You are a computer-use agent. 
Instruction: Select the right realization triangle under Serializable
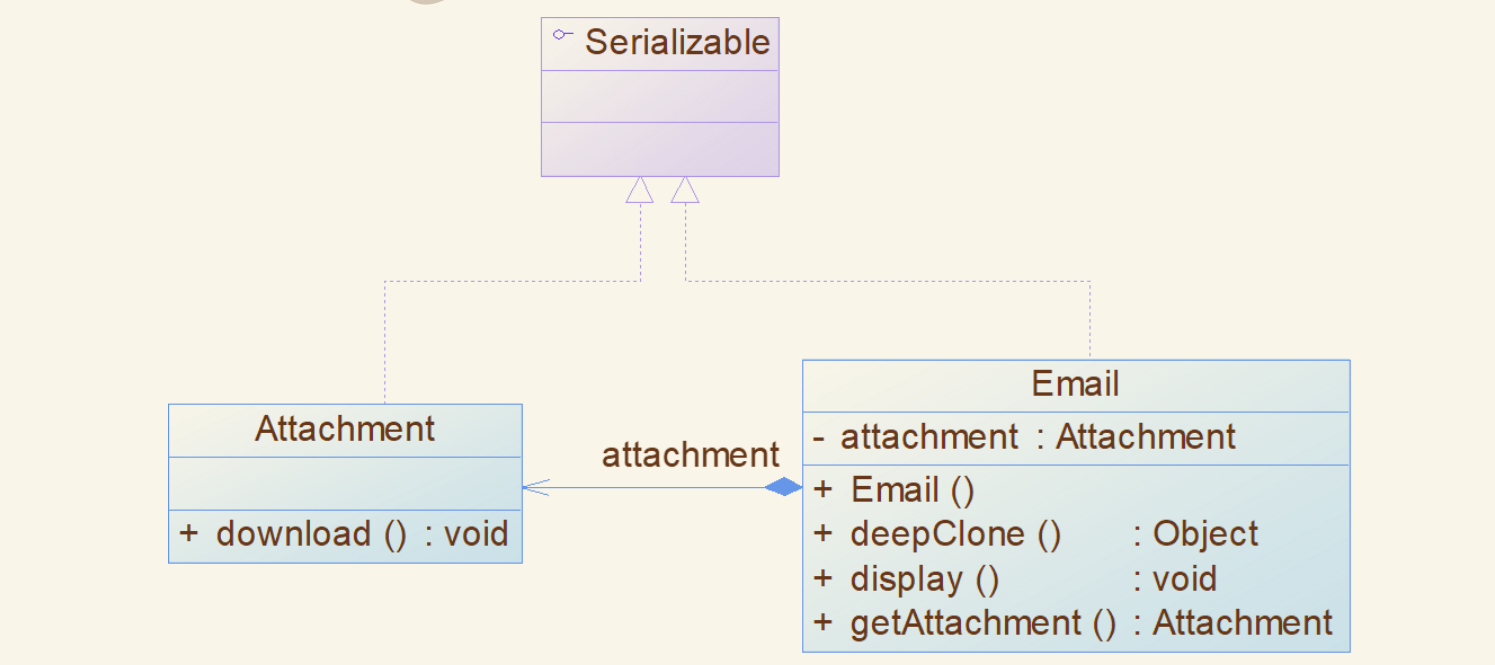[685, 190]
